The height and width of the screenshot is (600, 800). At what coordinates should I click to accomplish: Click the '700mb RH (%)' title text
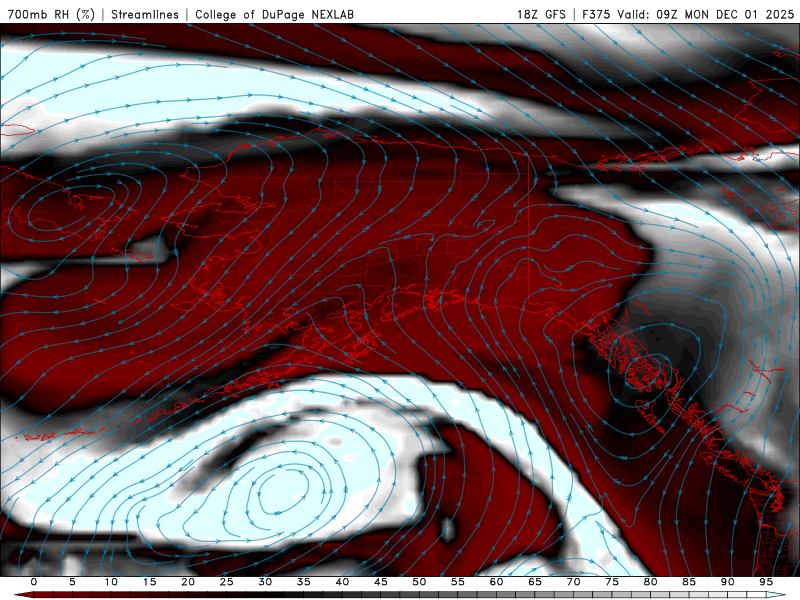[x=52, y=14]
